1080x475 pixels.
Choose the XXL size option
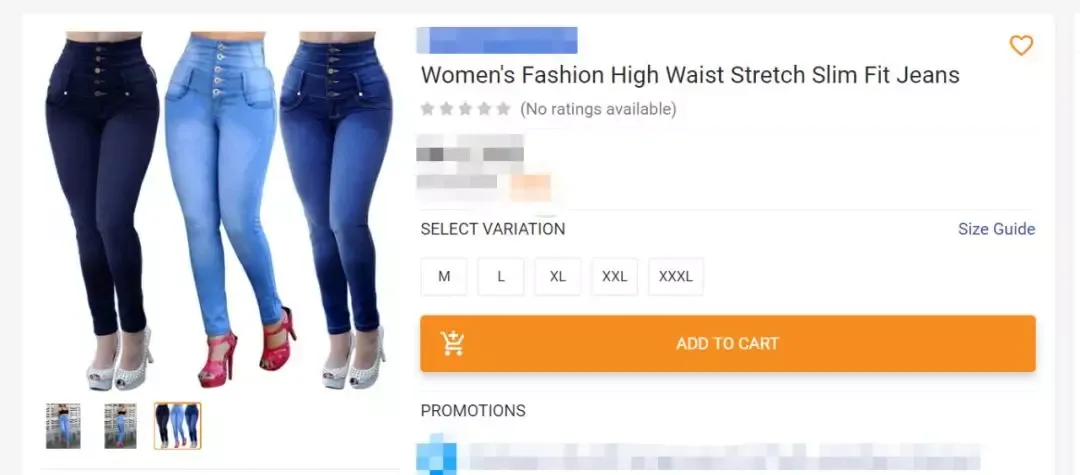(614, 277)
